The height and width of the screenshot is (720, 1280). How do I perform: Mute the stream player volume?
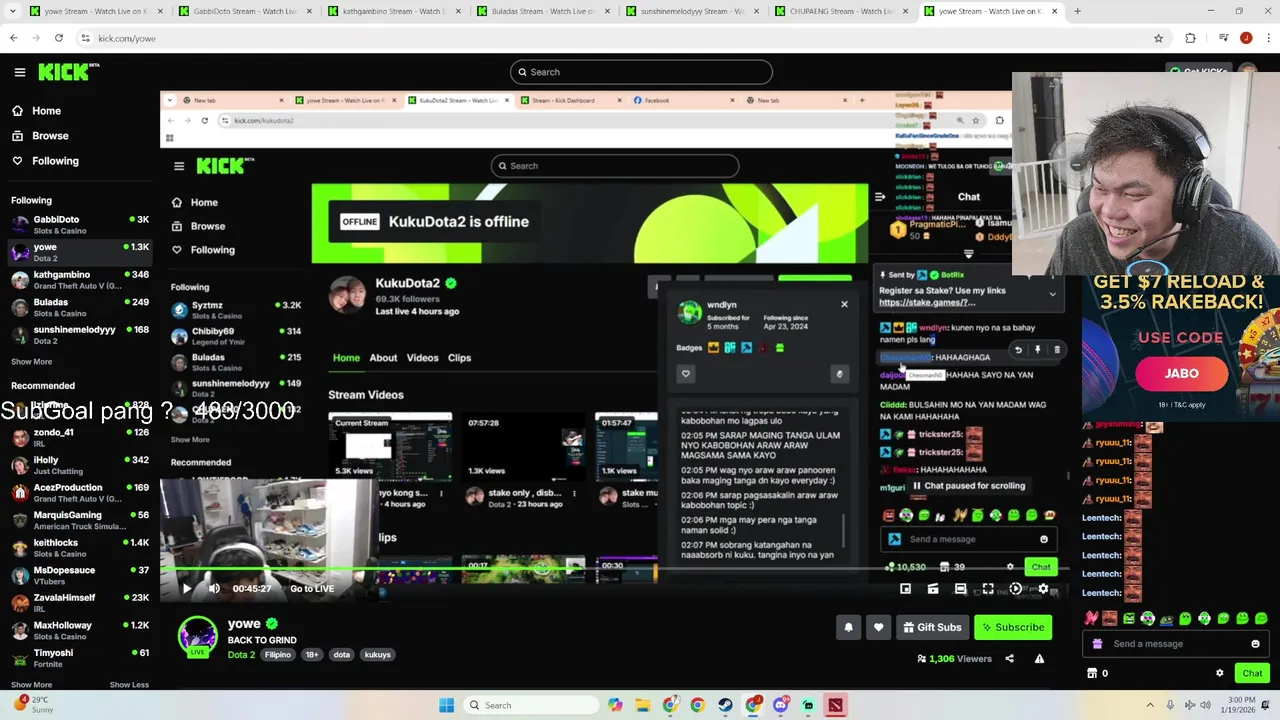(214, 589)
